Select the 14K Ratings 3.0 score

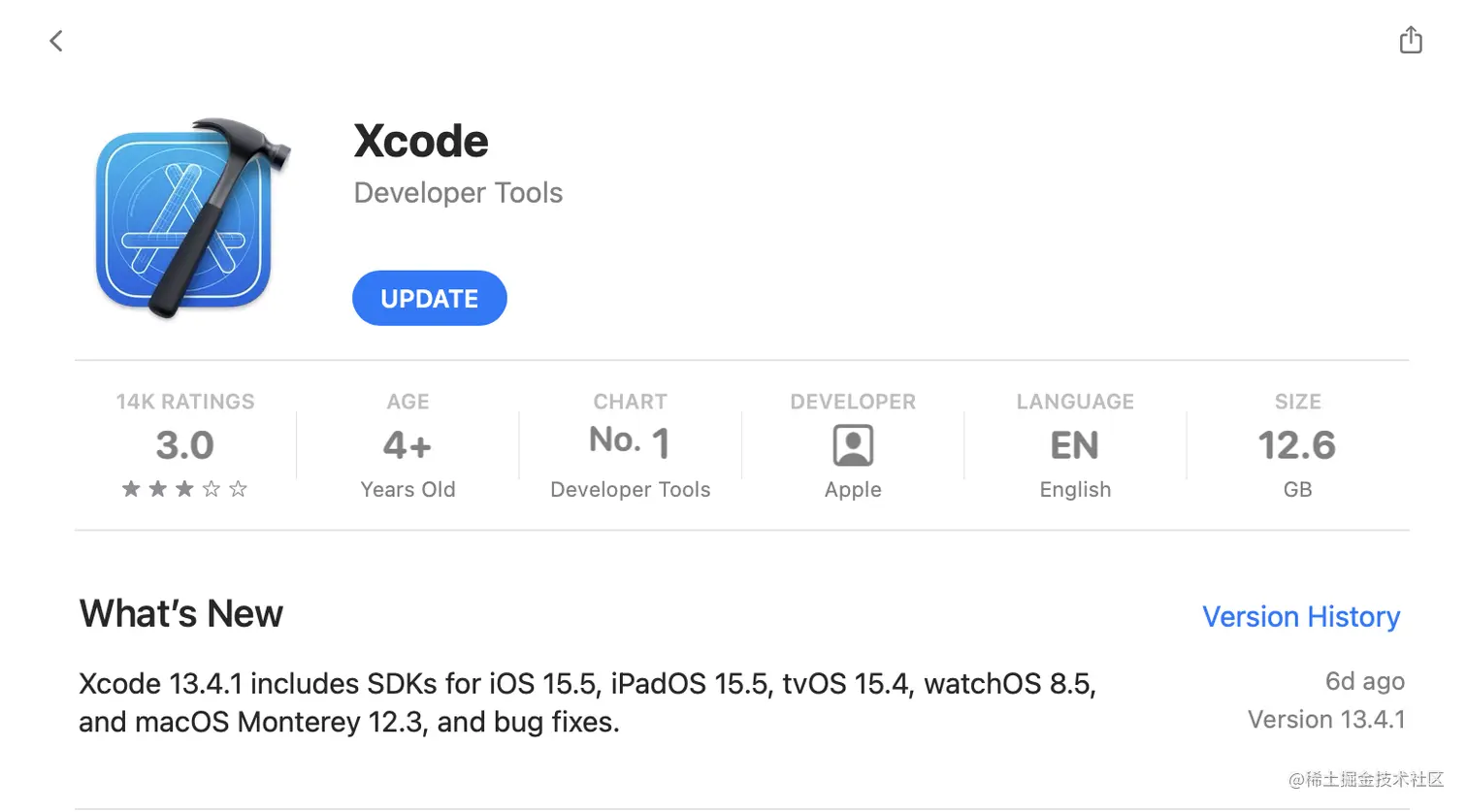pyautogui.click(x=184, y=445)
